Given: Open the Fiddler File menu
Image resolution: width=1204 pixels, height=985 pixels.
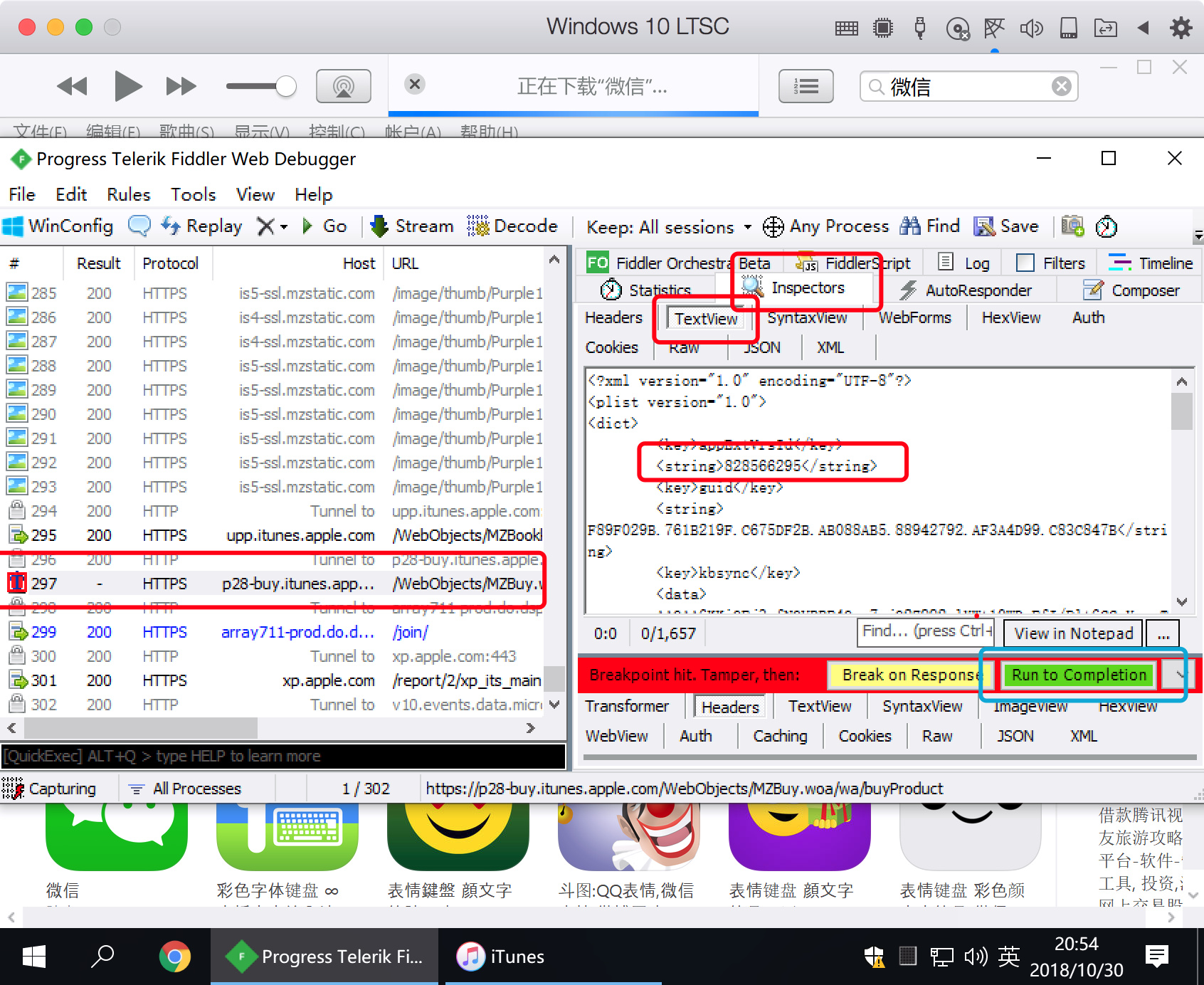Looking at the screenshot, I should pyautogui.click(x=22, y=194).
